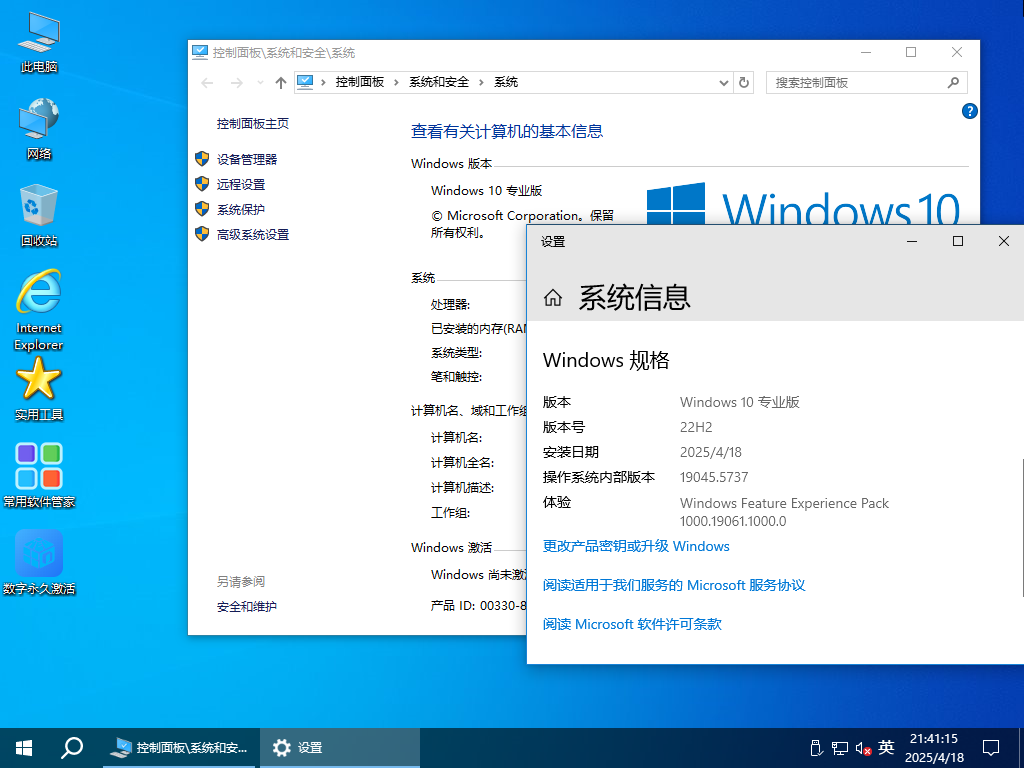
Task: Open recent locations dropdown arrow
Action: click(x=261, y=83)
